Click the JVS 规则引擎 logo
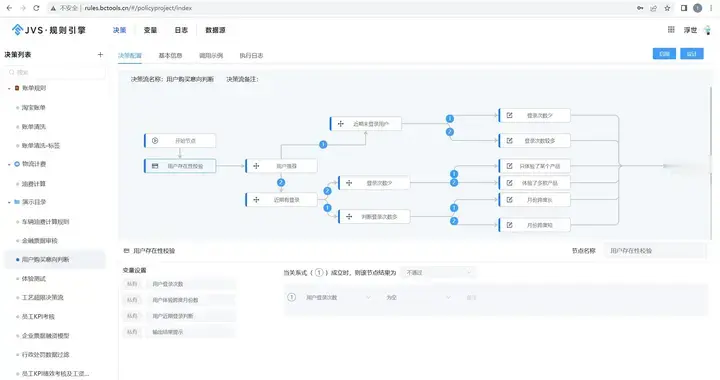 pyautogui.click(x=49, y=30)
